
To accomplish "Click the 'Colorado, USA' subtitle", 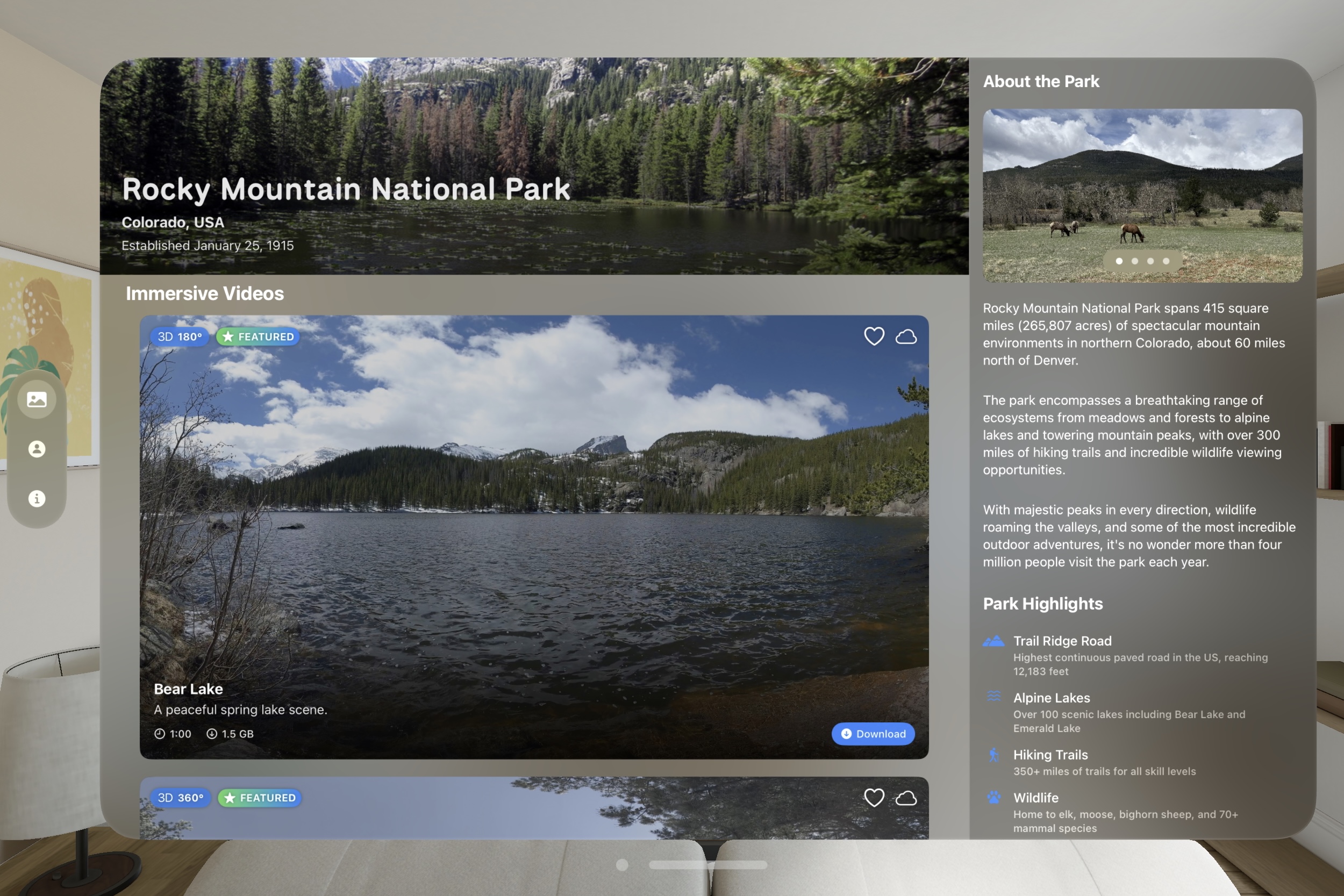I will pyautogui.click(x=173, y=223).
